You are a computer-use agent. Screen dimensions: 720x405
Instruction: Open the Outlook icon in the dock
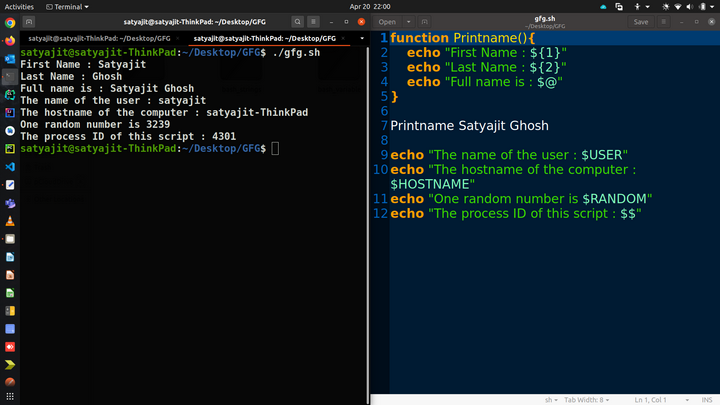(x=10, y=59)
